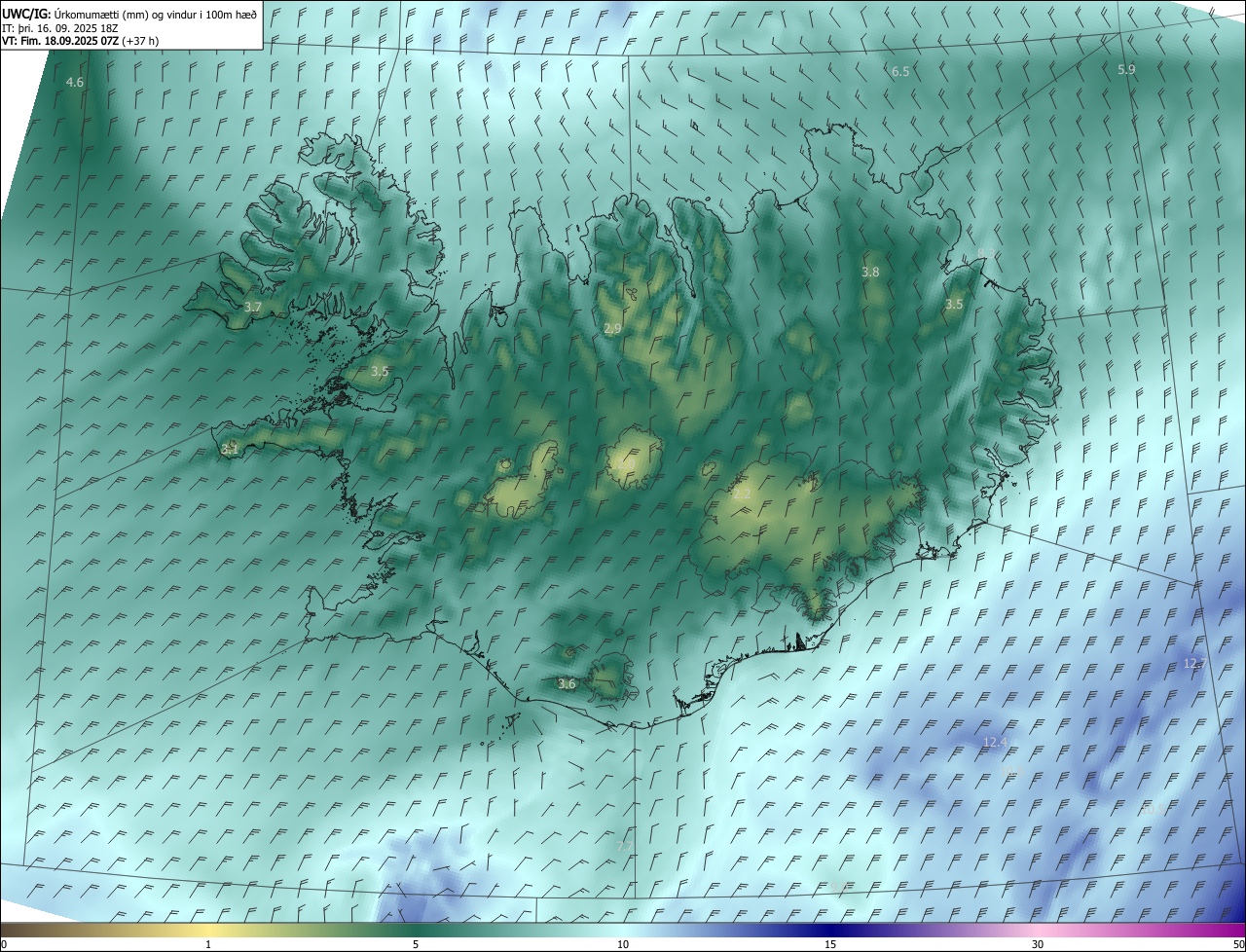This screenshot has width=1246, height=952.
Task: Click the 3.1 value label on the peninsula
Action: [230, 450]
